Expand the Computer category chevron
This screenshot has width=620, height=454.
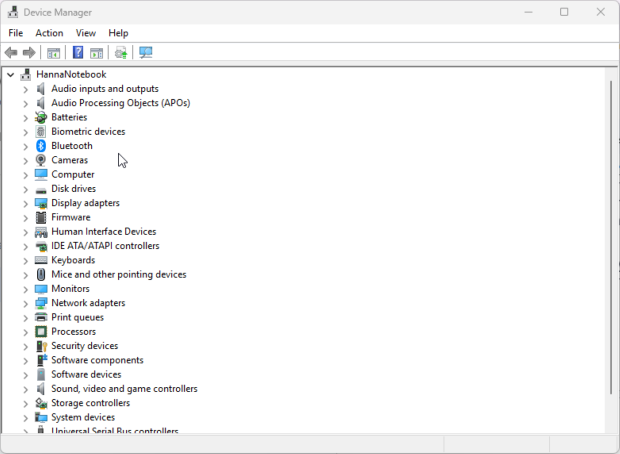pos(26,175)
